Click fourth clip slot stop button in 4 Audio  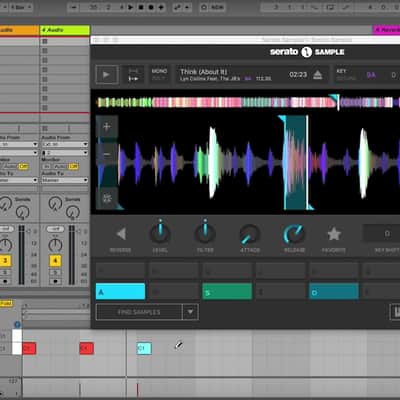point(45,70)
